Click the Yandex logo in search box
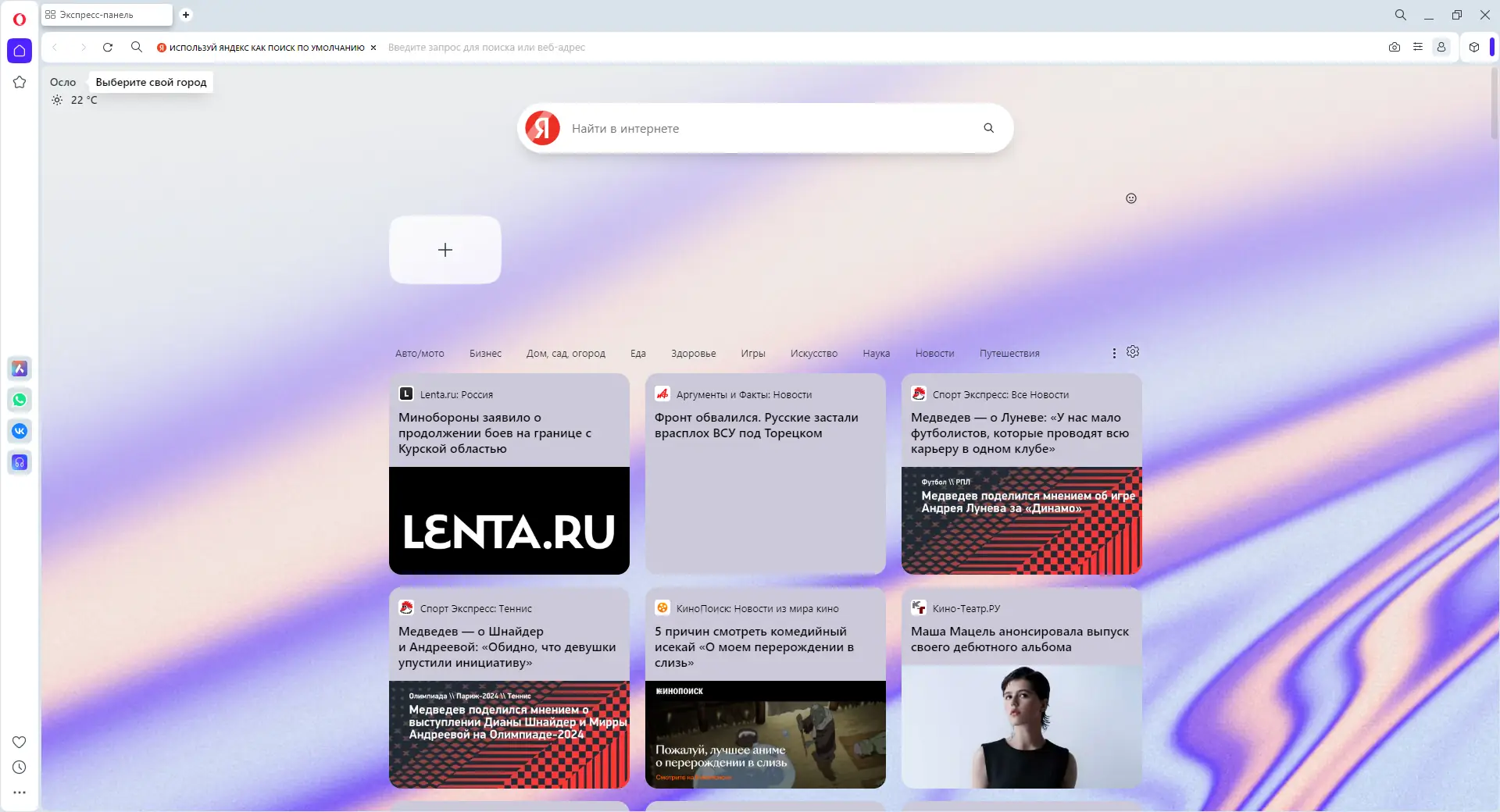This screenshot has width=1500, height=812. [x=543, y=128]
